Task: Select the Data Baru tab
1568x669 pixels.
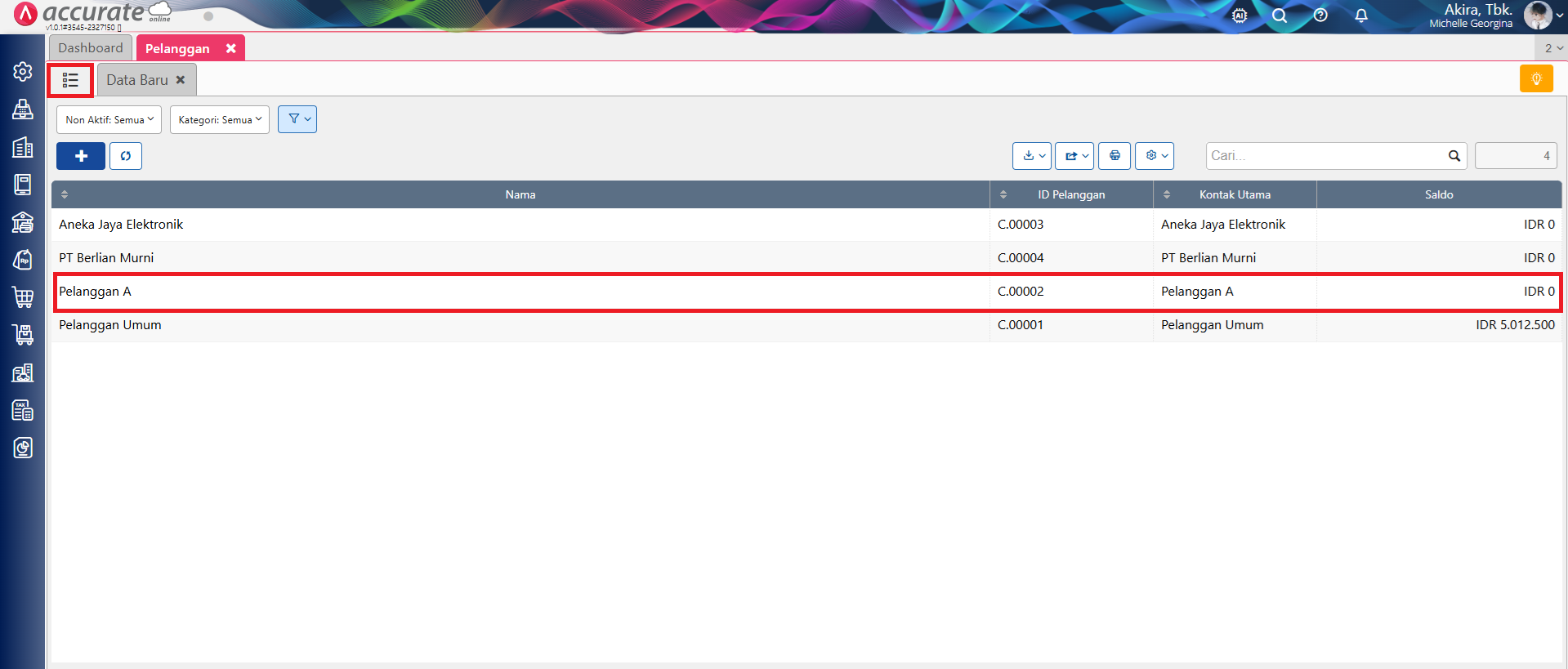Action: pos(137,80)
